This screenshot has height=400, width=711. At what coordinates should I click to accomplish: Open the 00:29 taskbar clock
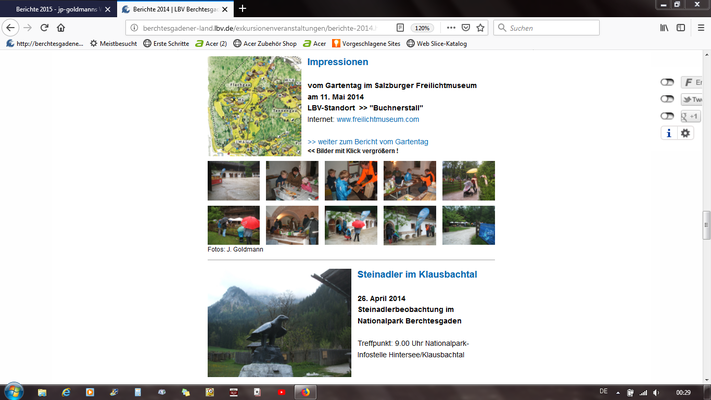click(683, 393)
